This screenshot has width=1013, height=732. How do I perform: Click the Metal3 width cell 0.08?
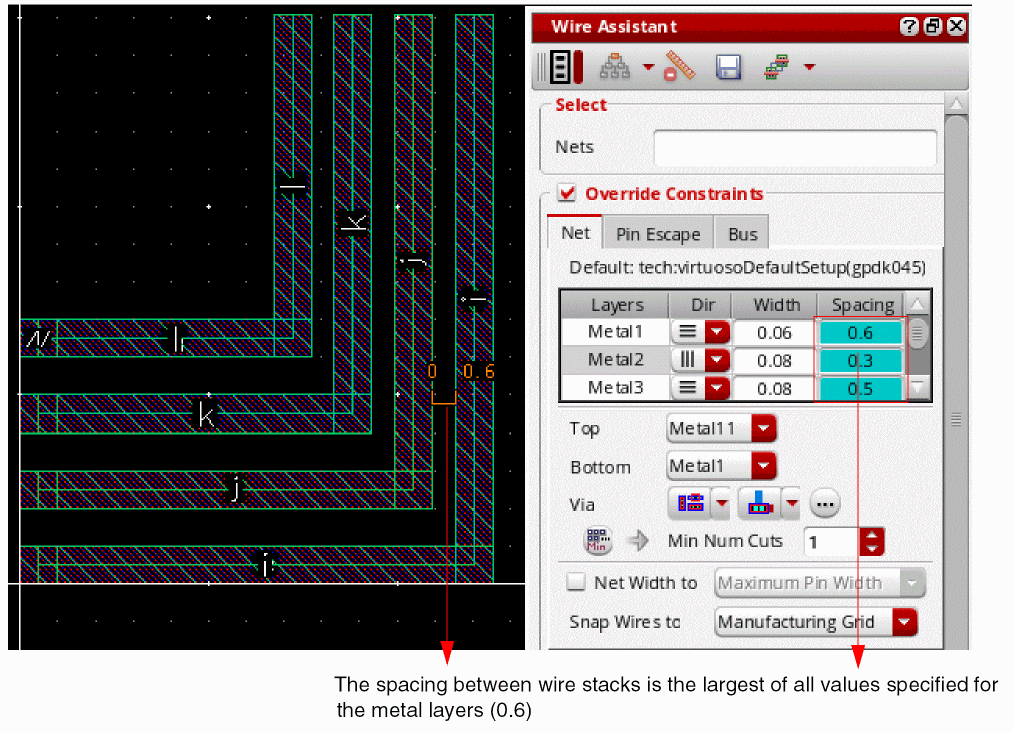774,388
